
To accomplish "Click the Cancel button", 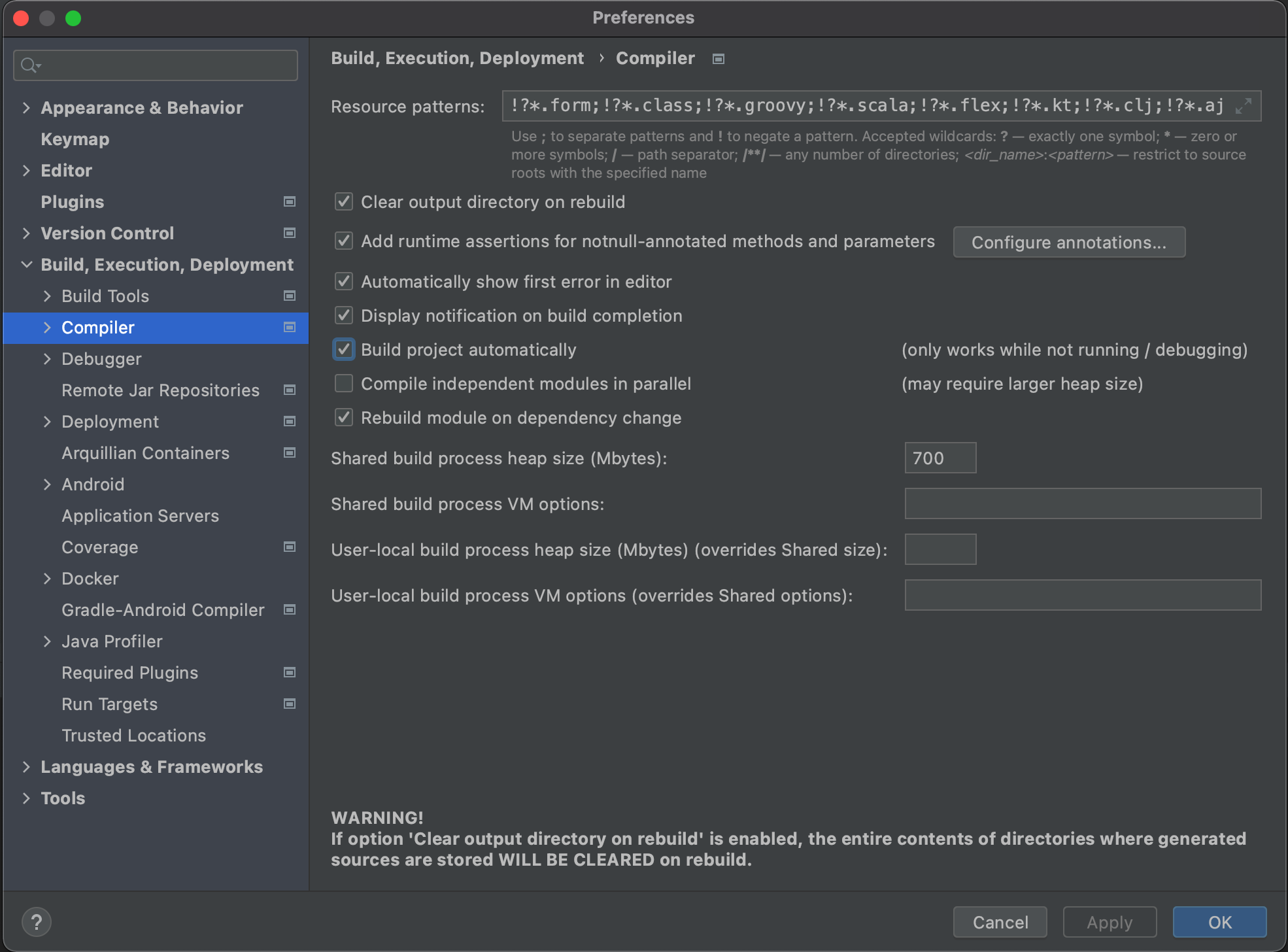I will [x=1000, y=922].
